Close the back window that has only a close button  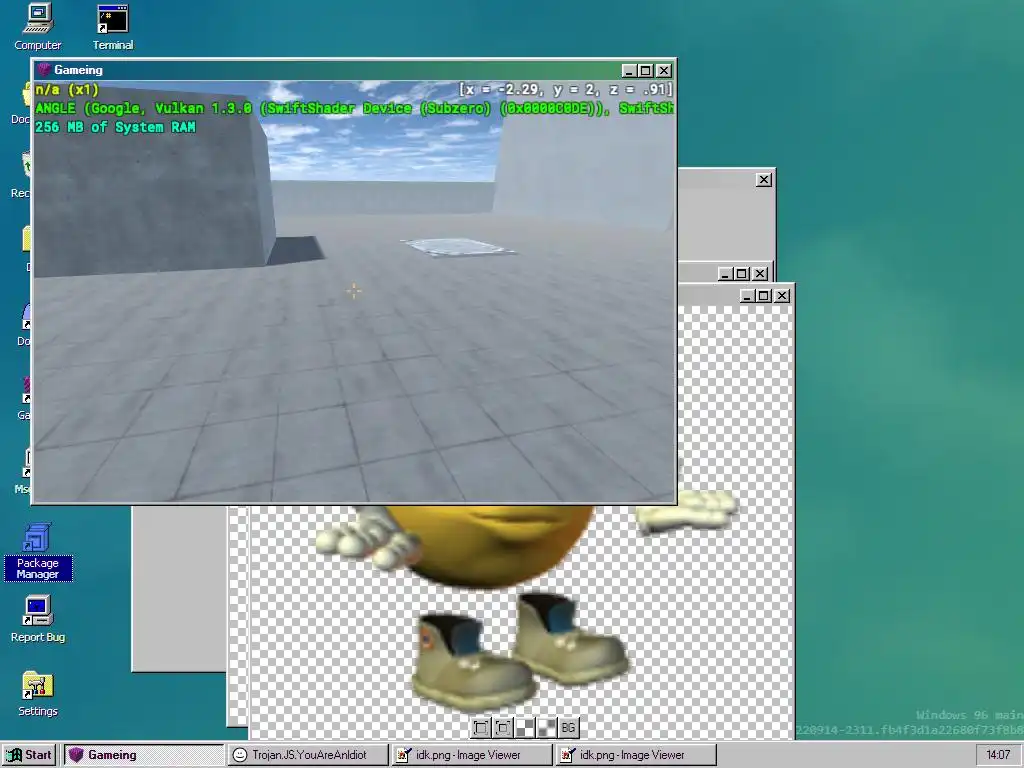763,180
